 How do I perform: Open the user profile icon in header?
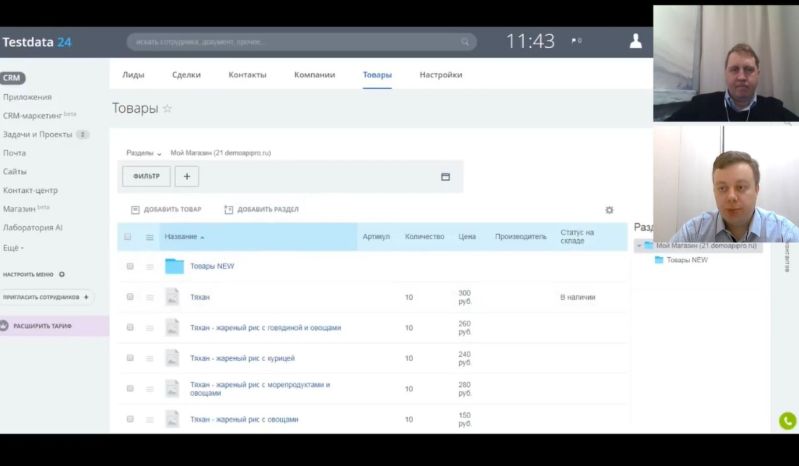click(635, 41)
